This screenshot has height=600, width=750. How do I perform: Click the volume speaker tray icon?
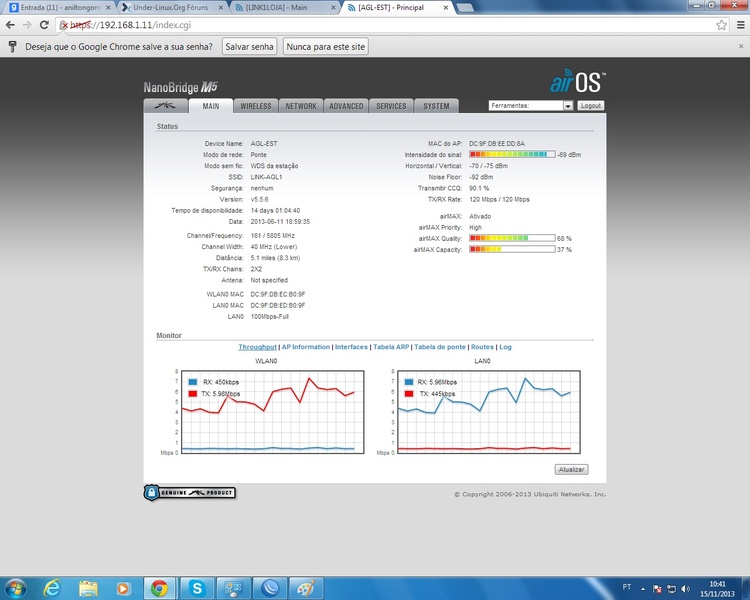[x=685, y=589]
